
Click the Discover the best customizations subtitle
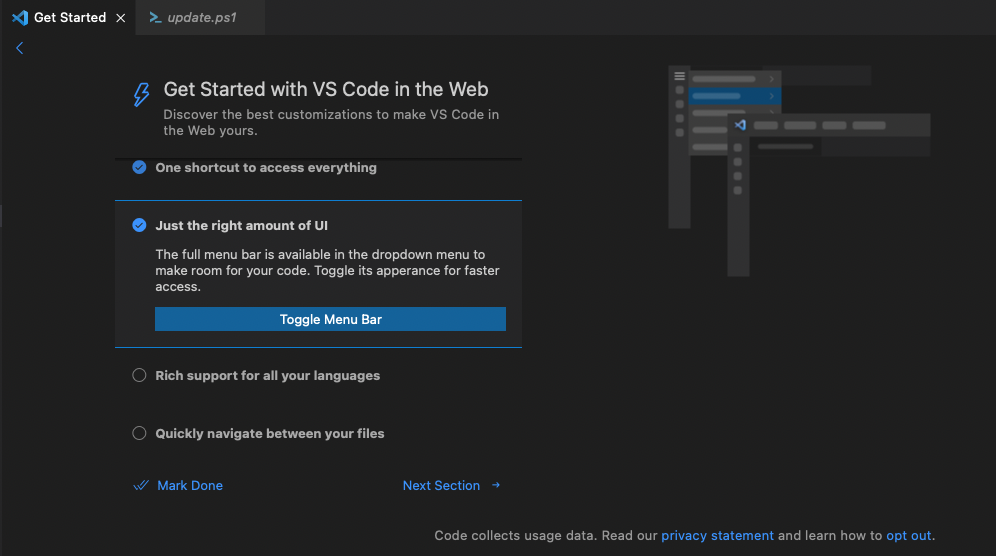click(331, 123)
